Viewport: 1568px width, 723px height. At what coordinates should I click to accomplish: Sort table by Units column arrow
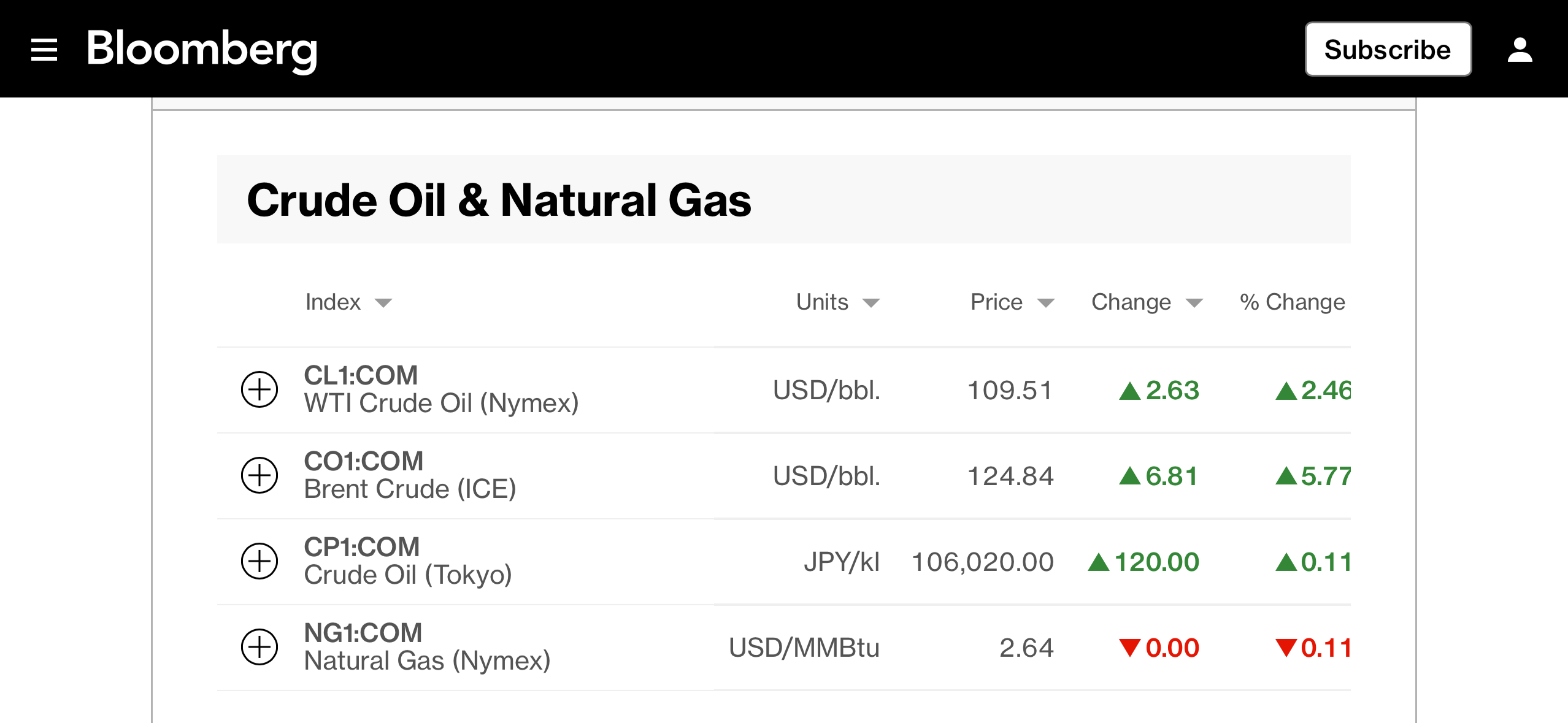pos(871,303)
